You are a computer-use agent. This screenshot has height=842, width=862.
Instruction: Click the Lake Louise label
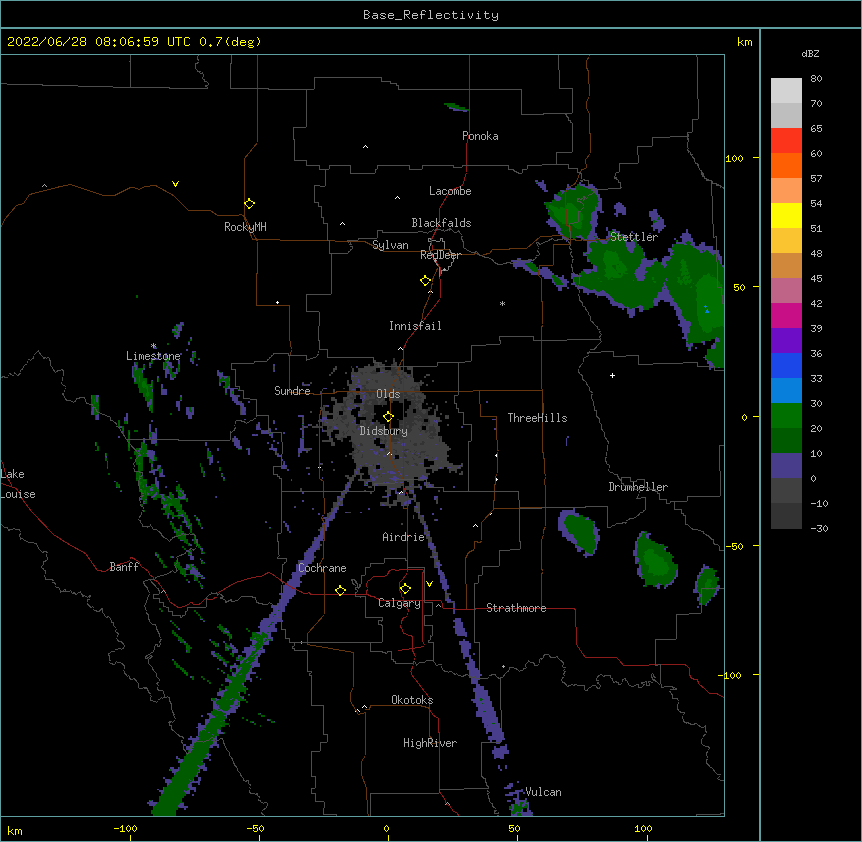(18, 484)
